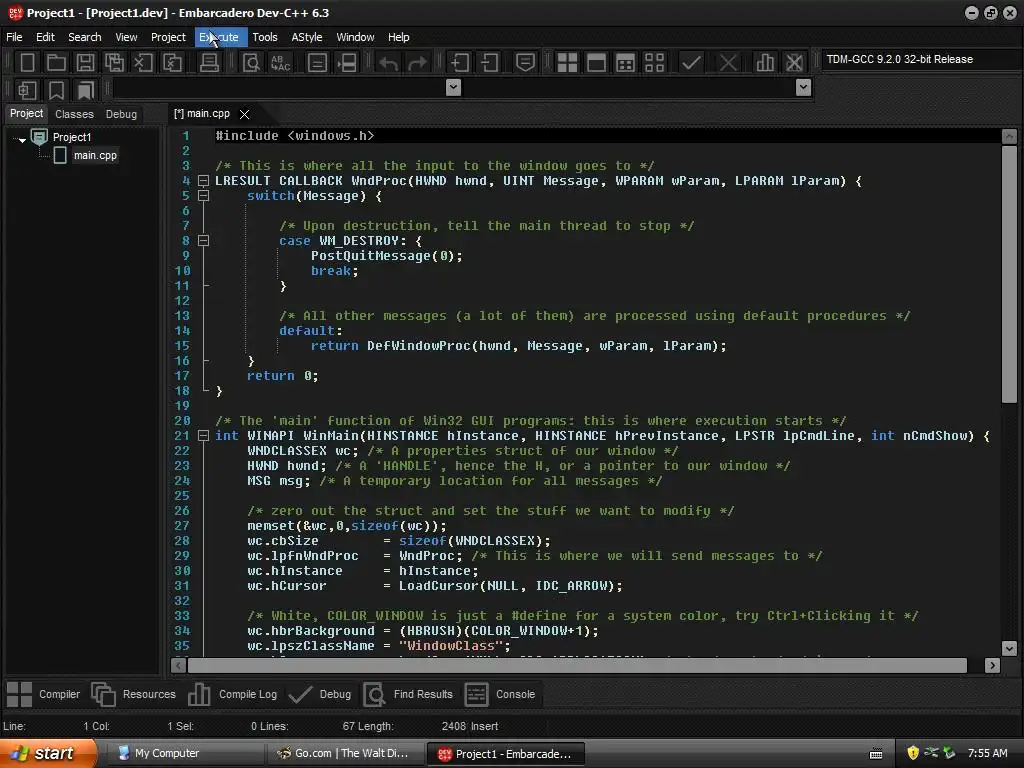The image size is (1024, 768).
Task: Click the Open folder toolbar icon
Action: pyautogui.click(x=56, y=63)
